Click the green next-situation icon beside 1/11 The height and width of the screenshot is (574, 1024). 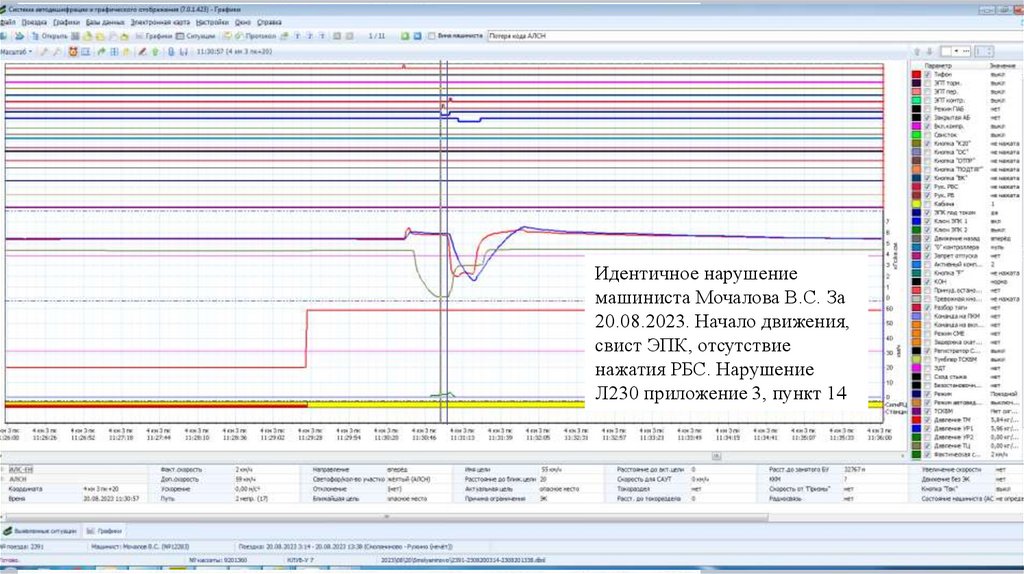tap(404, 36)
